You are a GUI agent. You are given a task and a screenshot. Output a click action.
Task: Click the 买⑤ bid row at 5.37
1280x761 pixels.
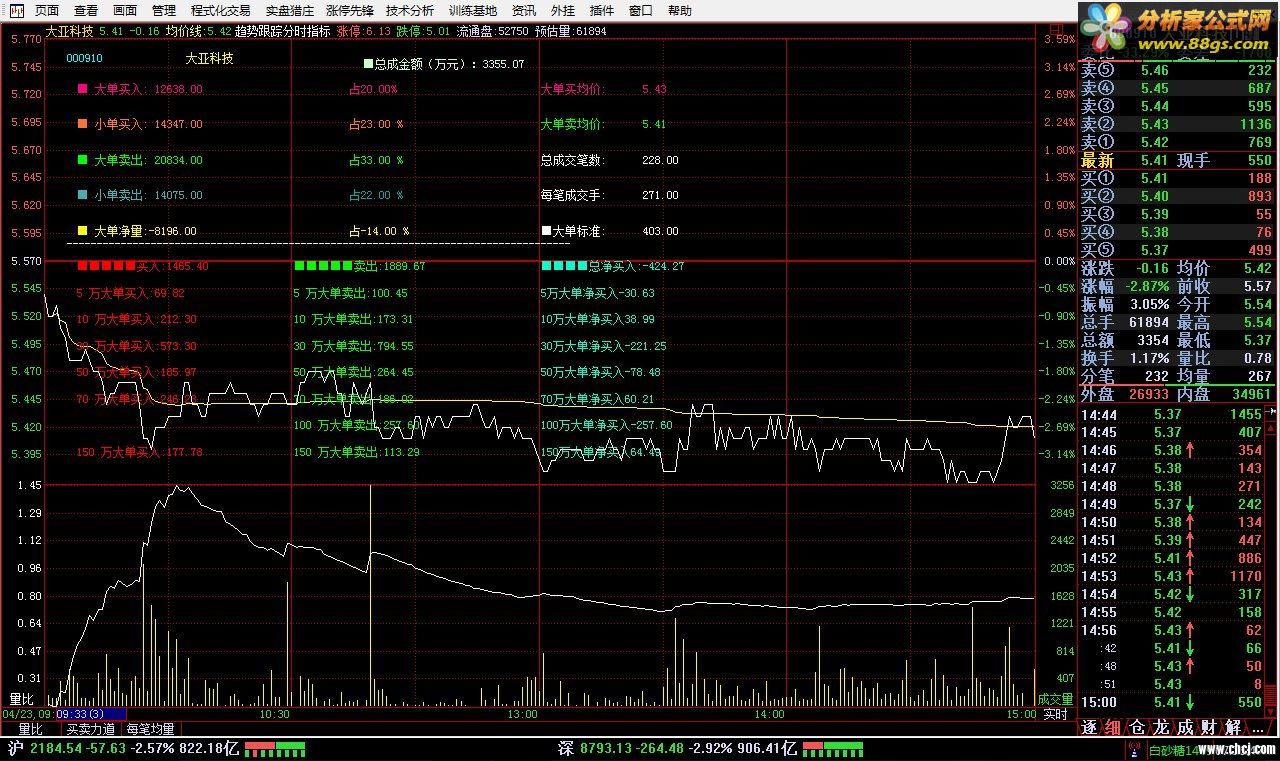[x=1177, y=250]
